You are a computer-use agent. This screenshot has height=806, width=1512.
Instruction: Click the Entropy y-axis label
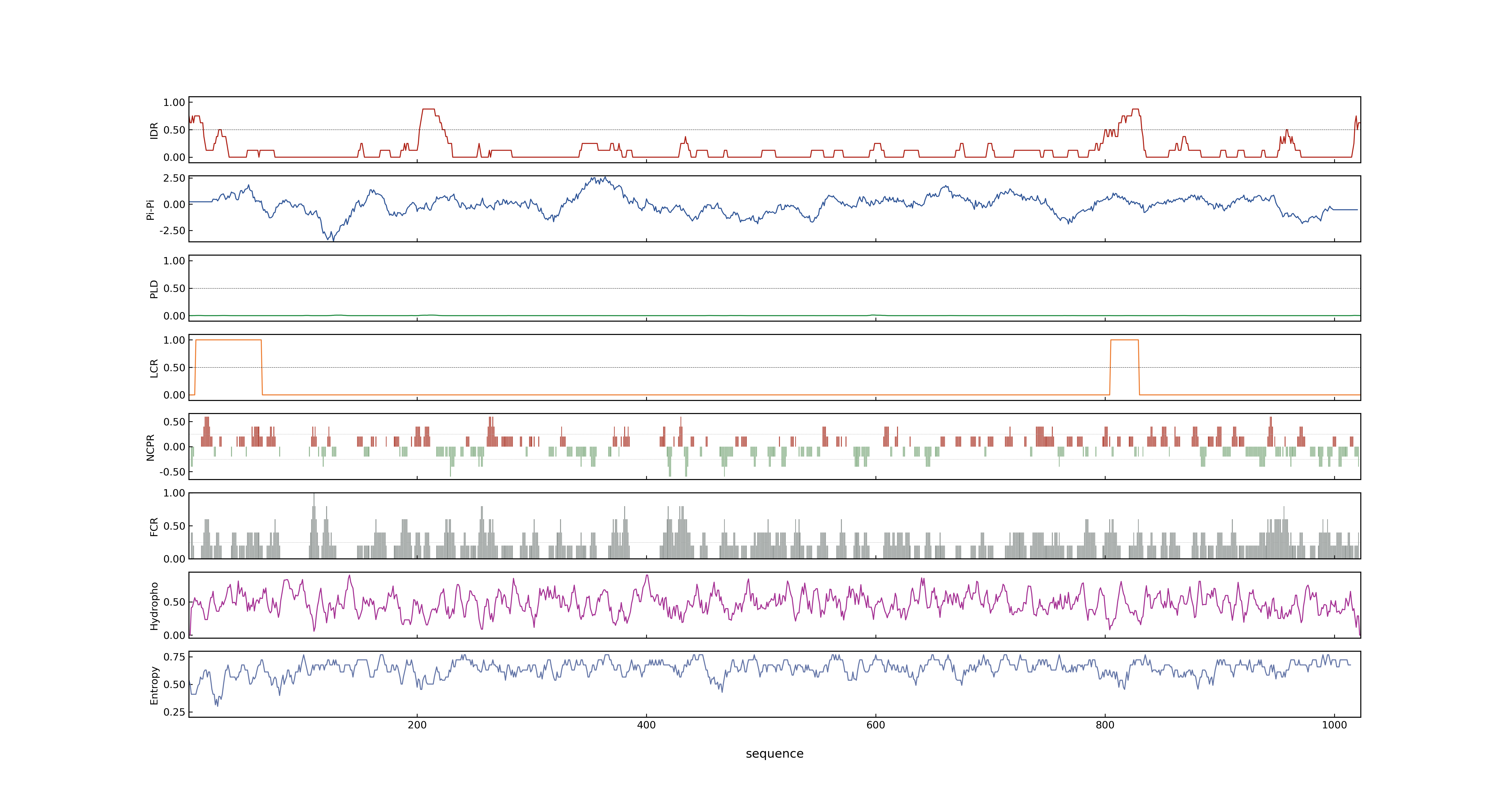coord(154,685)
